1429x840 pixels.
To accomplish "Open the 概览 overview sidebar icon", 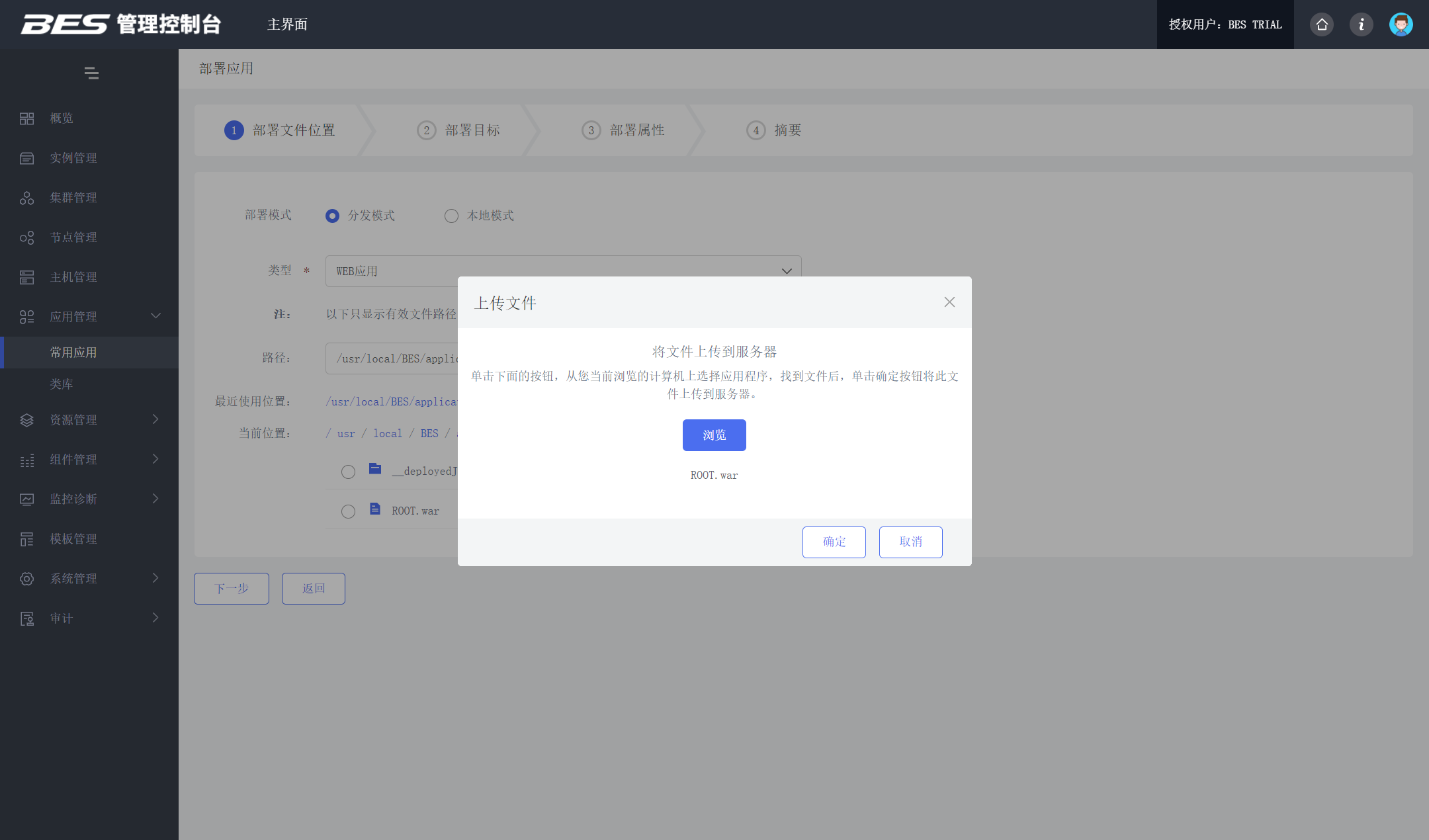I will click(27, 118).
